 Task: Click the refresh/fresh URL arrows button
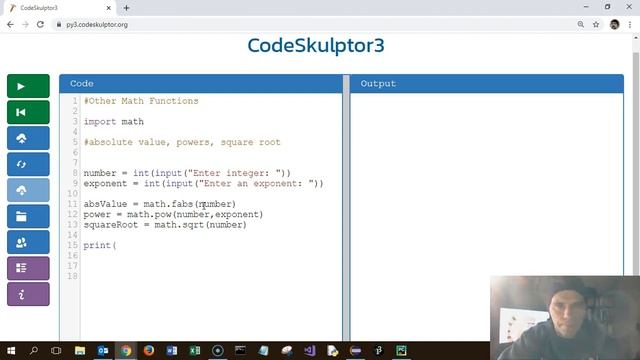[x=28, y=164]
